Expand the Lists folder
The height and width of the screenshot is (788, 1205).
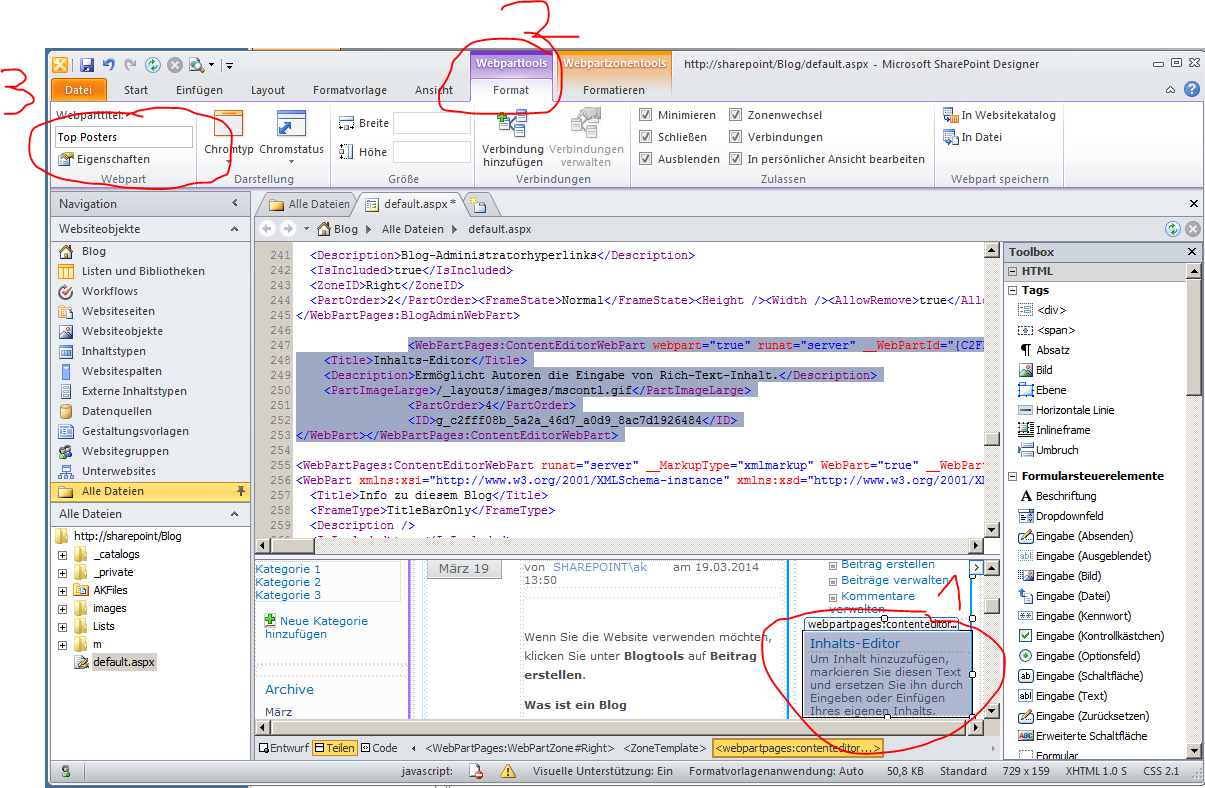click(x=63, y=626)
